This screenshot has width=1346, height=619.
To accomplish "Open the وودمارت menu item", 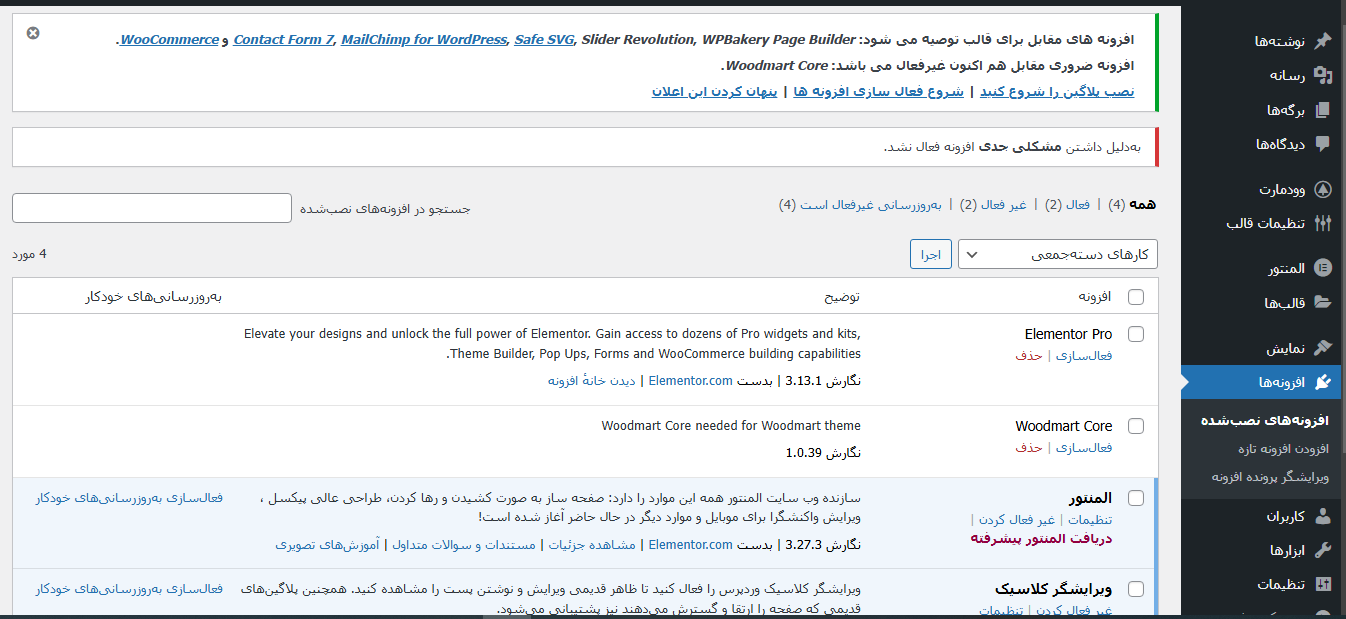I will 1263,189.
